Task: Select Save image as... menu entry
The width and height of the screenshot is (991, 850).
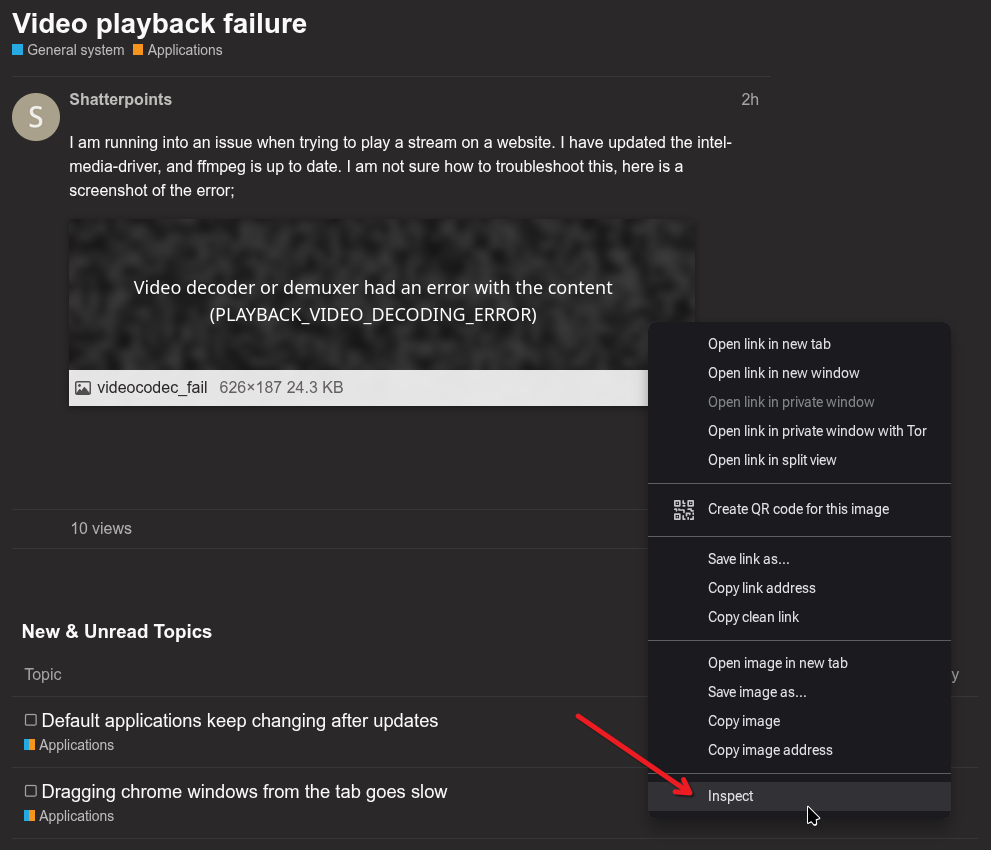Action: tap(757, 692)
